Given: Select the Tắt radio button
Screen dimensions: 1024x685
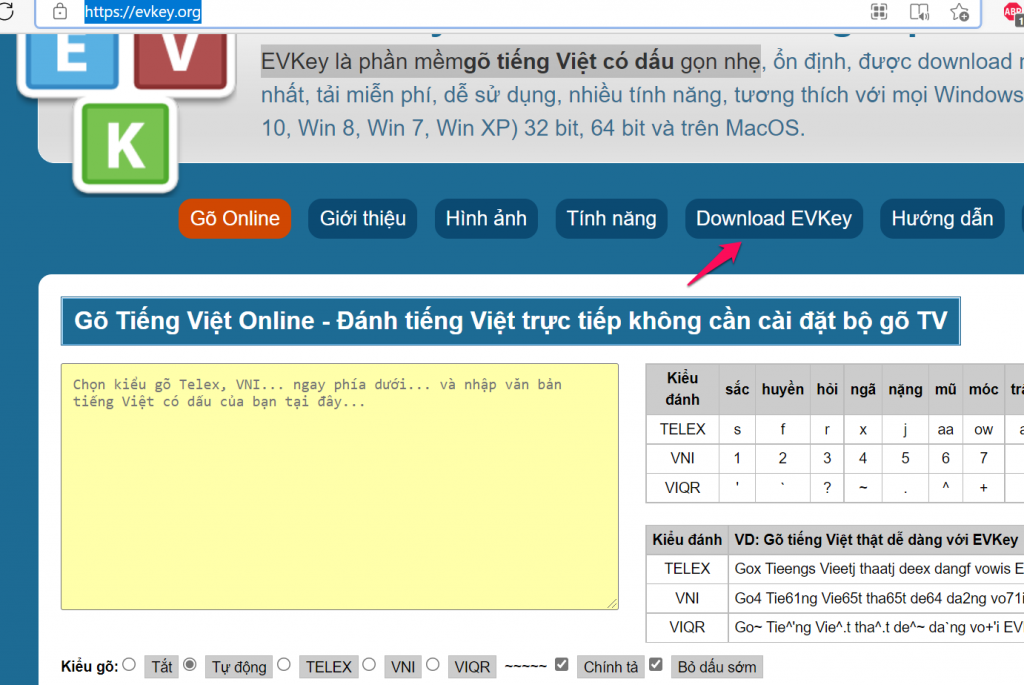Looking at the screenshot, I should click(x=129, y=665).
